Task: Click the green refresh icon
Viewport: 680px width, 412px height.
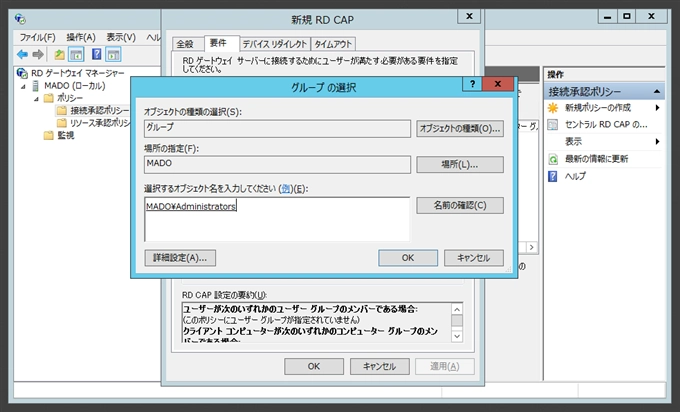Action: (553, 159)
